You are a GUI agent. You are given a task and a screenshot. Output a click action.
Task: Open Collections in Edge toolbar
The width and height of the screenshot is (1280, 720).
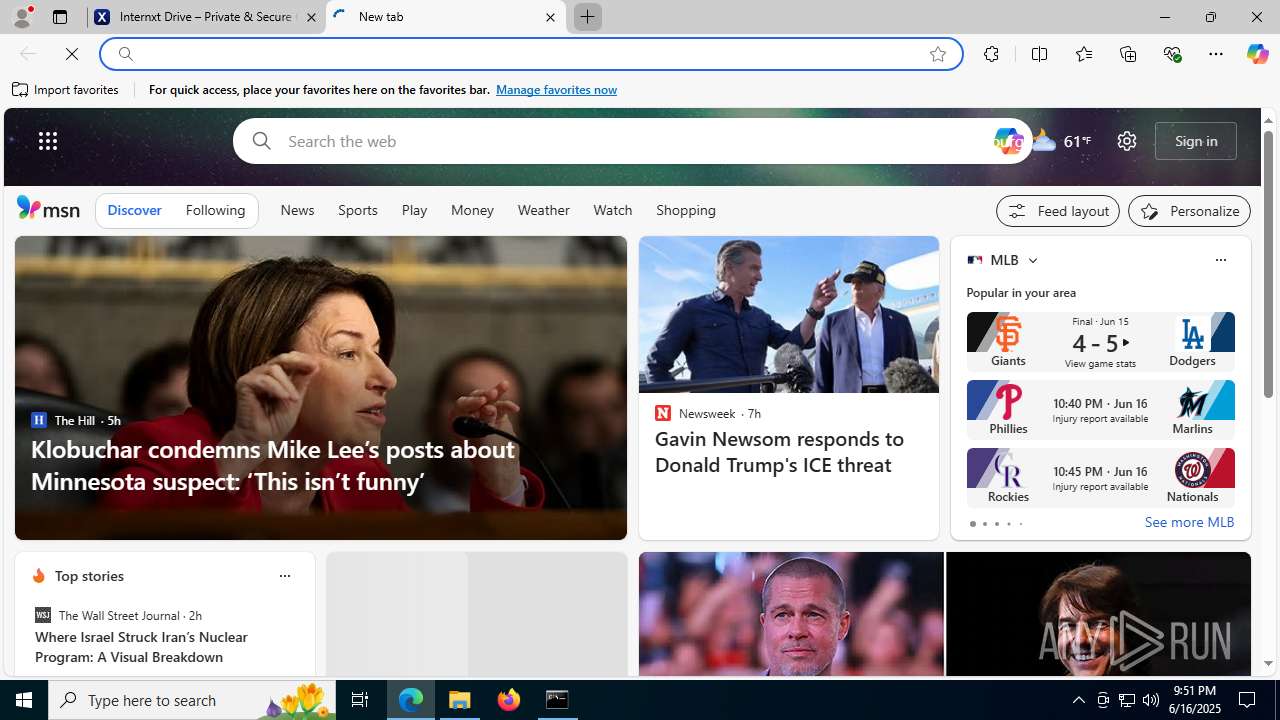(1128, 54)
